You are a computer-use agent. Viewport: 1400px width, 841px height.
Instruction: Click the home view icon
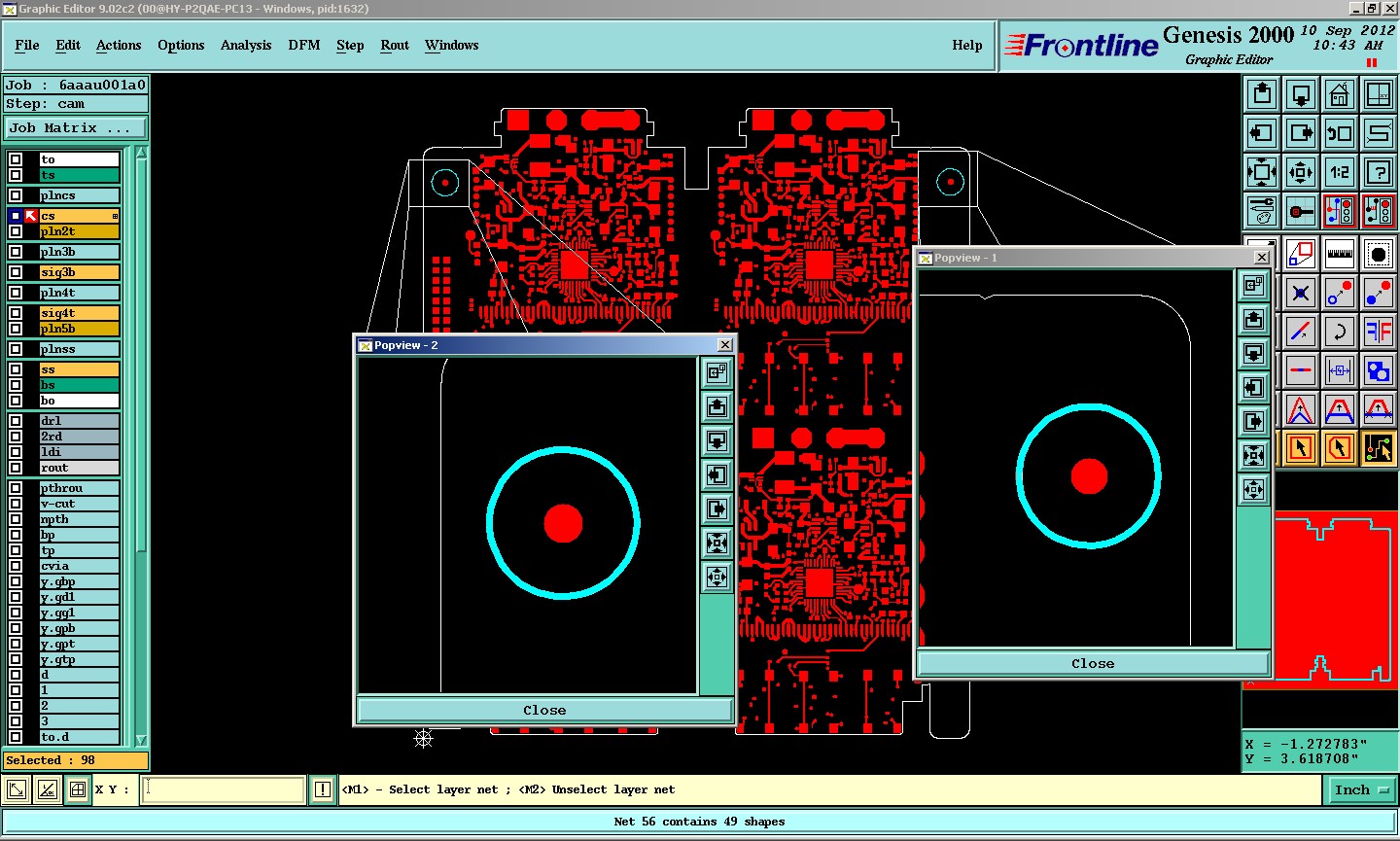(x=1340, y=94)
